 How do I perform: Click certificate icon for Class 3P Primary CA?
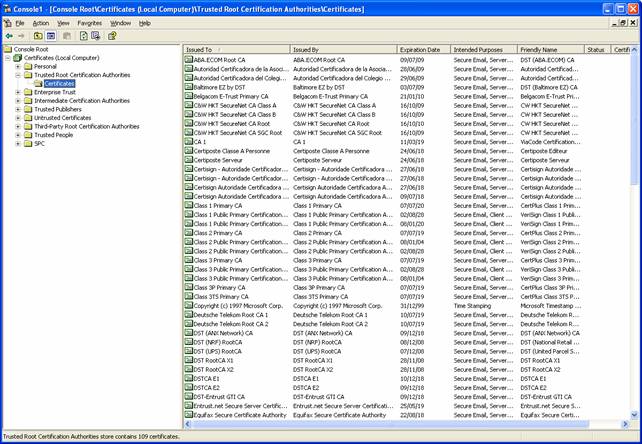click(x=189, y=288)
